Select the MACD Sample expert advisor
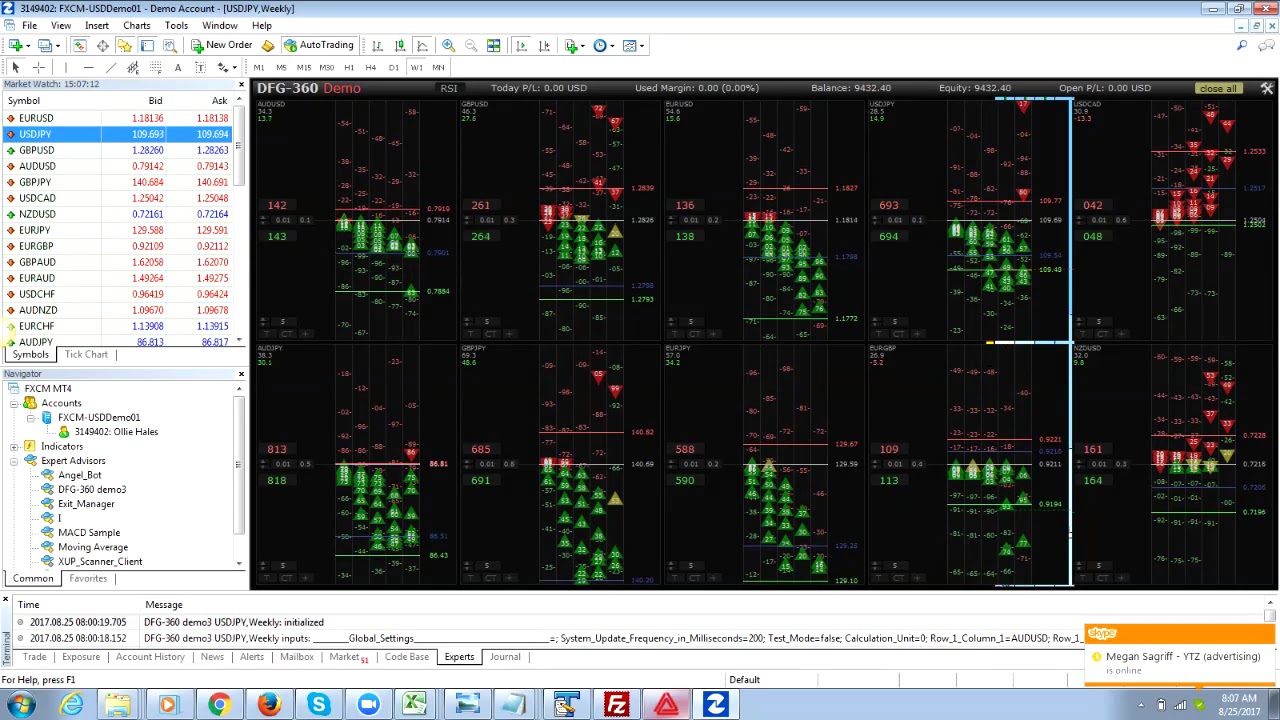Viewport: 1280px width, 720px height. pos(88,533)
